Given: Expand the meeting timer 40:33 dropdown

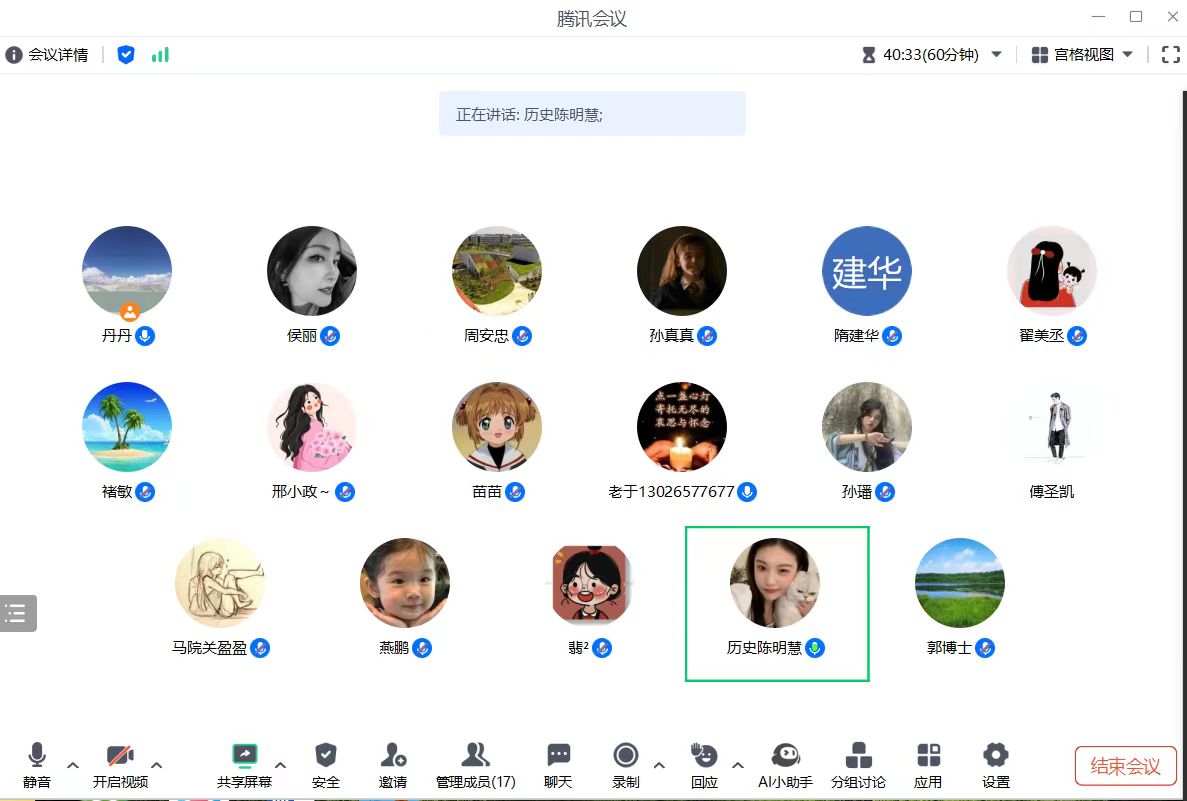Looking at the screenshot, I should (996, 55).
